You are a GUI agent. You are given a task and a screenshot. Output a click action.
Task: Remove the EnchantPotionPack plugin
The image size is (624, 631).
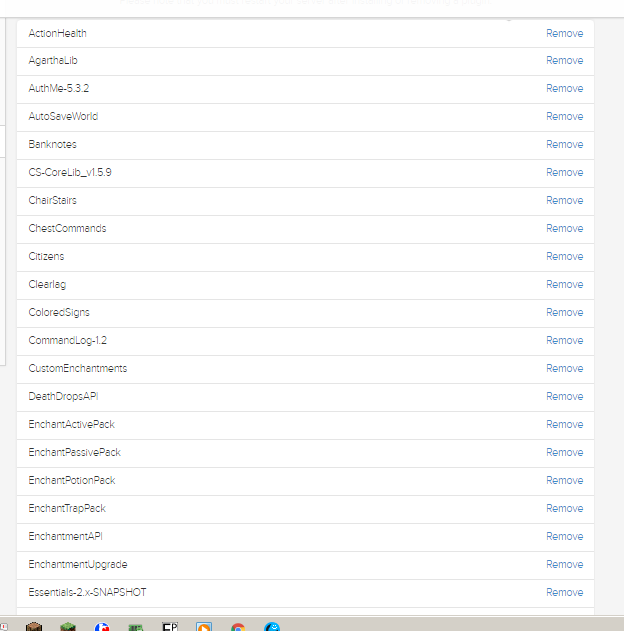coord(564,480)
